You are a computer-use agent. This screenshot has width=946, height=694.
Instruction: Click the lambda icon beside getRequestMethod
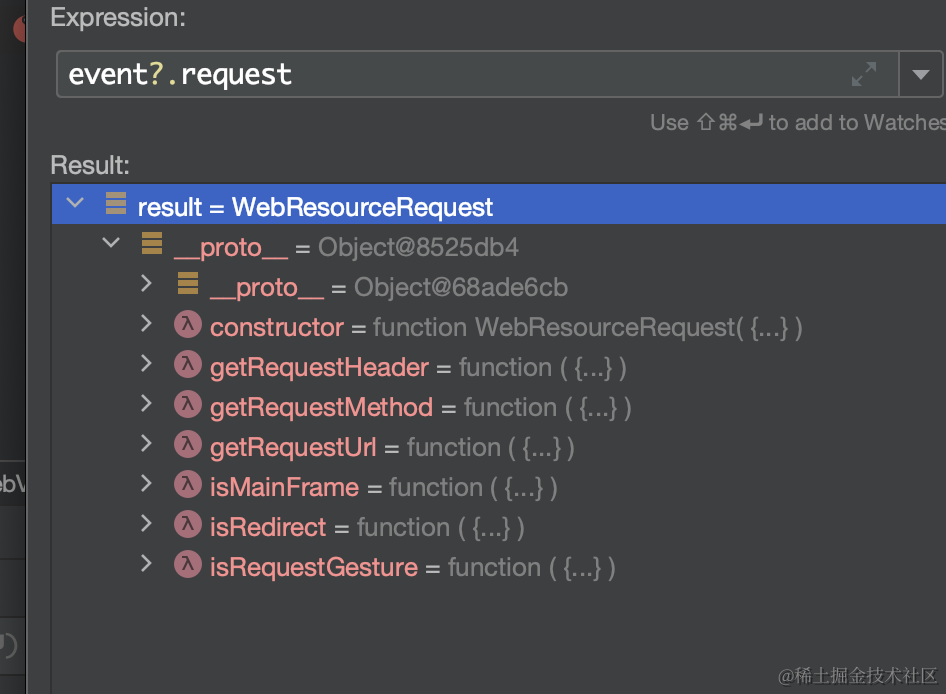click(x=188, y=407)
